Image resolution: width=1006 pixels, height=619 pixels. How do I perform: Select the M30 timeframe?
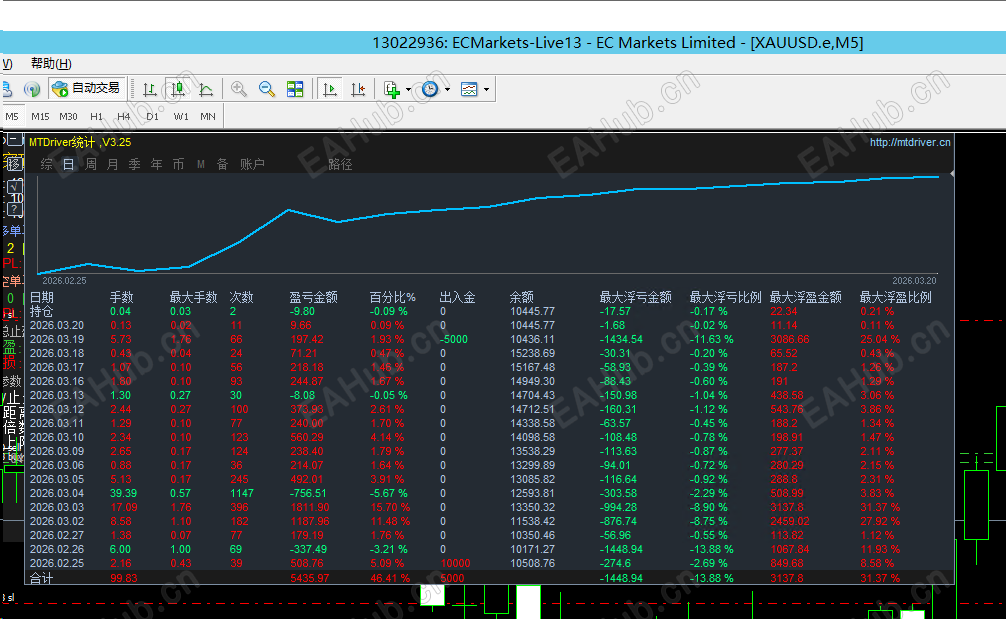(68, 116)
